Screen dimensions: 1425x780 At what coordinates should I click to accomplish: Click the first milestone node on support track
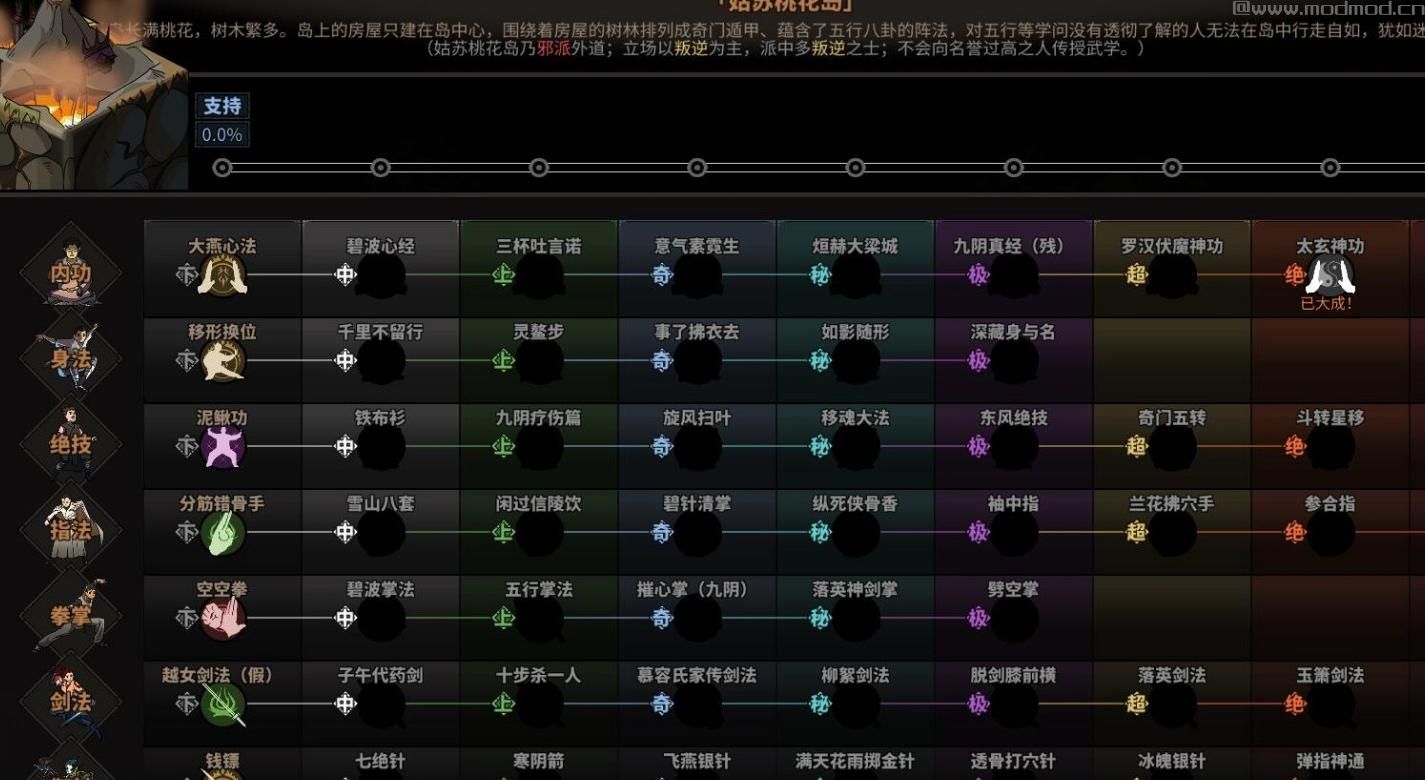[223, 168]
